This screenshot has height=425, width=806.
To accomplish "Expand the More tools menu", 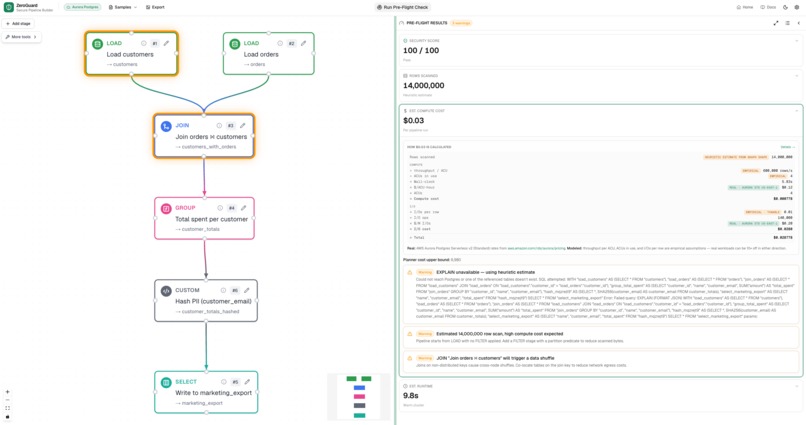I will 21,37.
